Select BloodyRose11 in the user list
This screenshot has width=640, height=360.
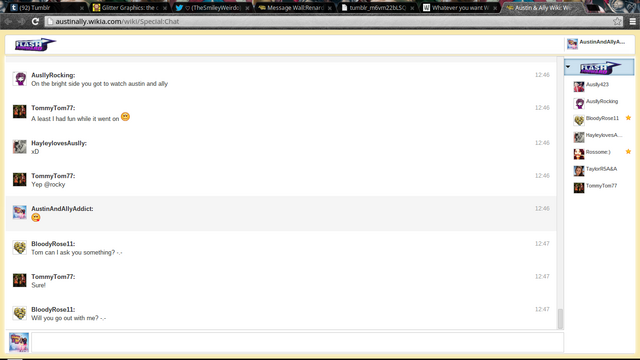[x=599, y=120]
